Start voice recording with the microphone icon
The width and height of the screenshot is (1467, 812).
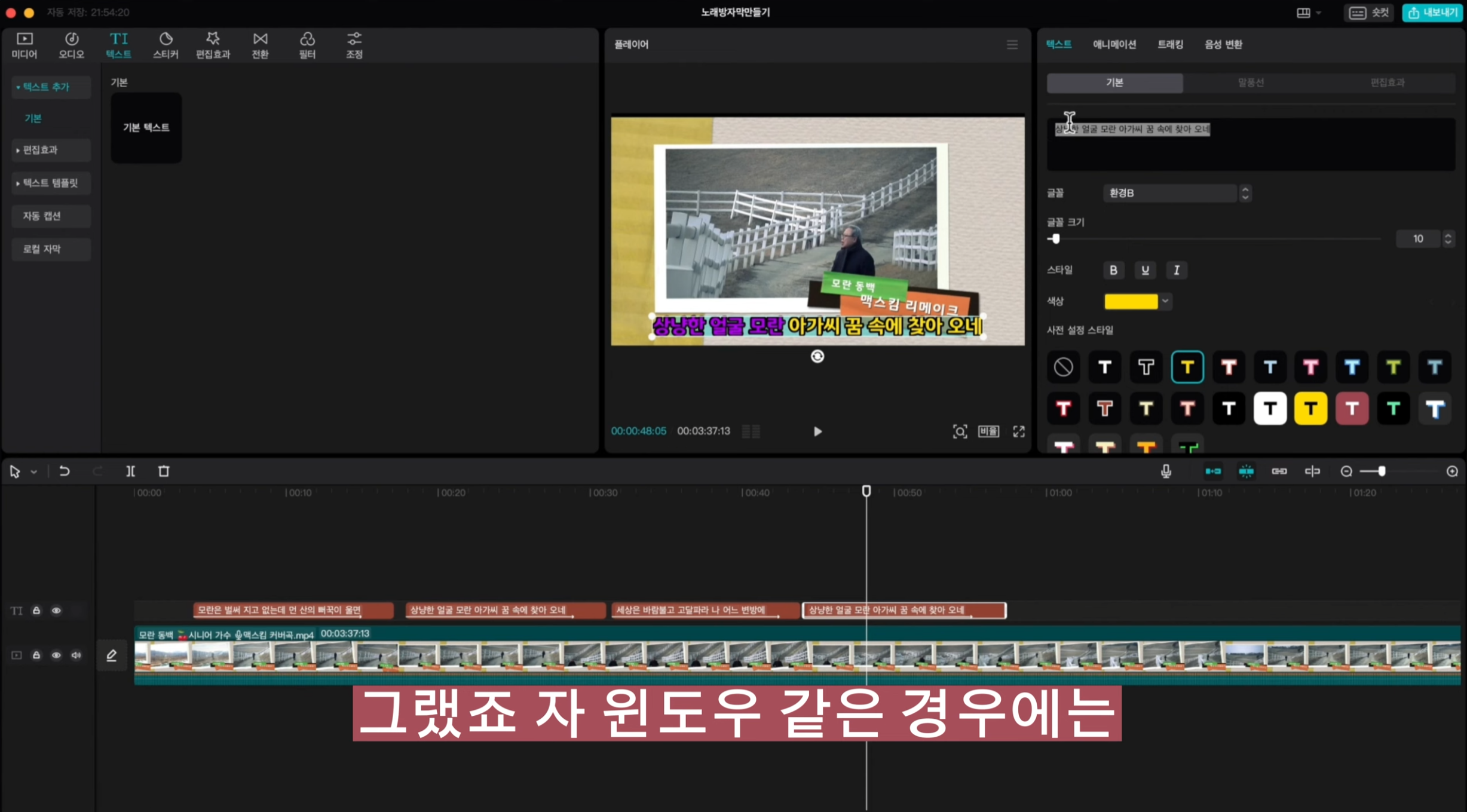[1166, 471]
